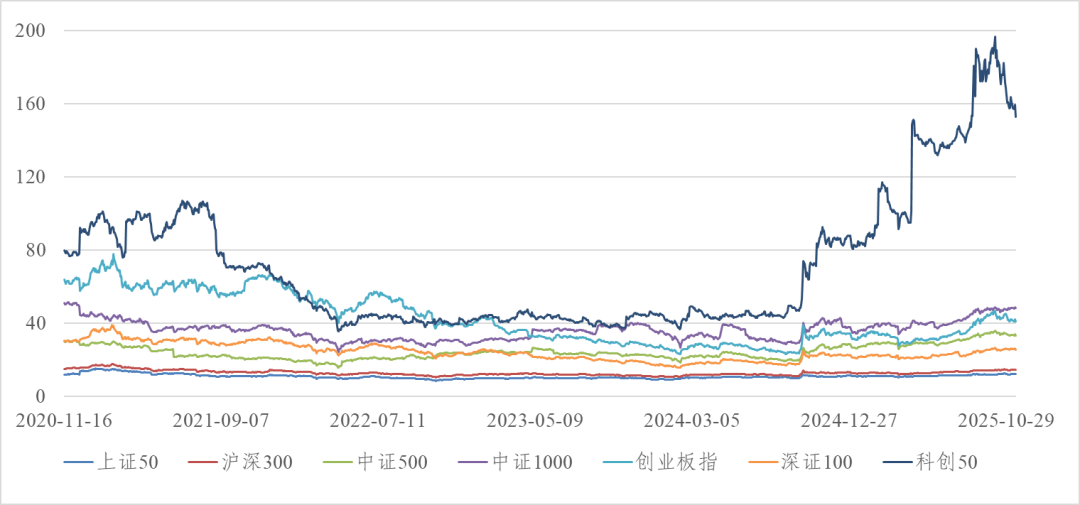
Task: Click the 科创50 line's peak near 200
Action: (994, 38)
